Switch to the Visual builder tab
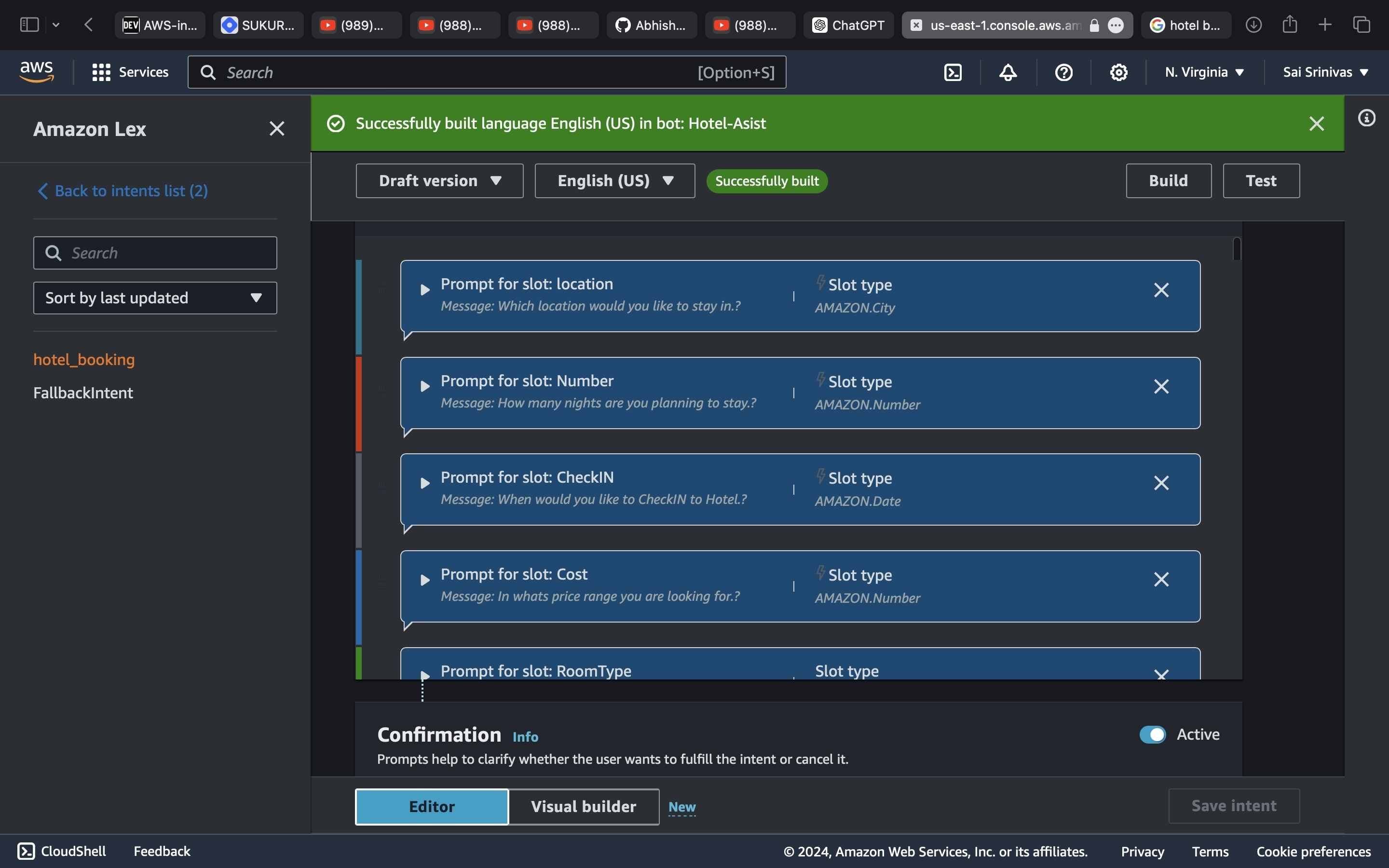The image size is (1389, 868). point(583,807)
